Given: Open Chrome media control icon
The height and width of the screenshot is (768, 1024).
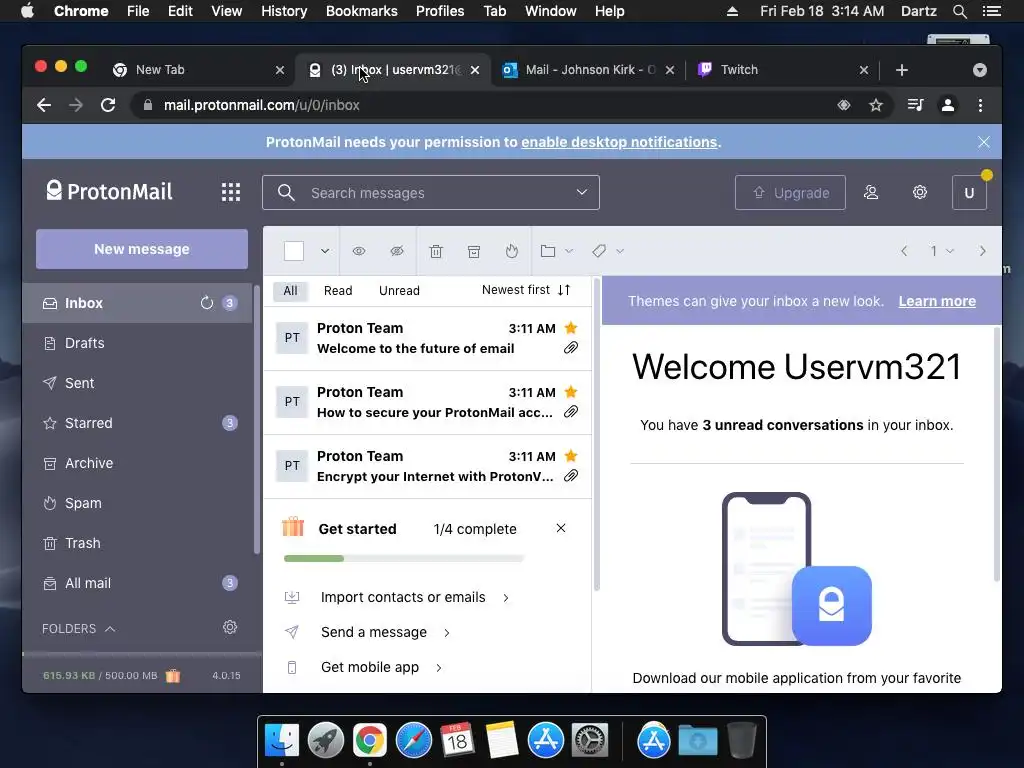Looking at the screenshot, I should 916,105.
